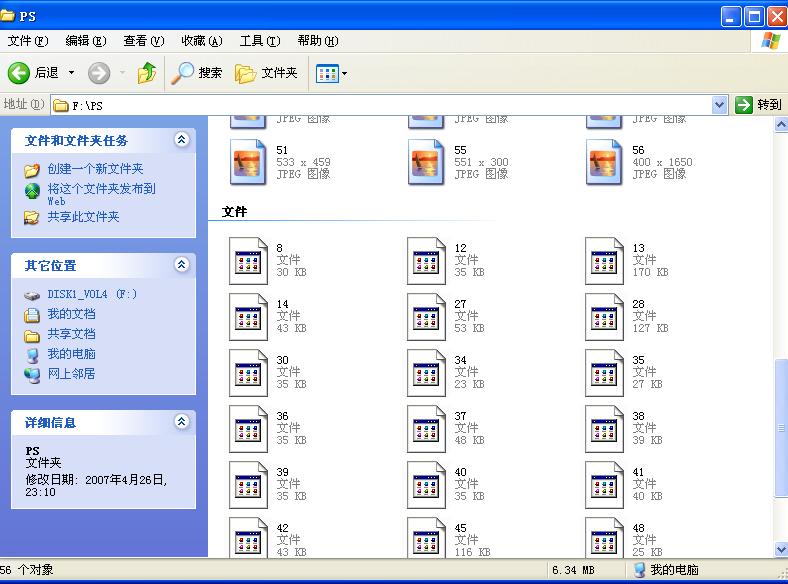788x584 pixels.
Task: Collapse the 文件和文件夹任务 panel
Action: [181, 139]
